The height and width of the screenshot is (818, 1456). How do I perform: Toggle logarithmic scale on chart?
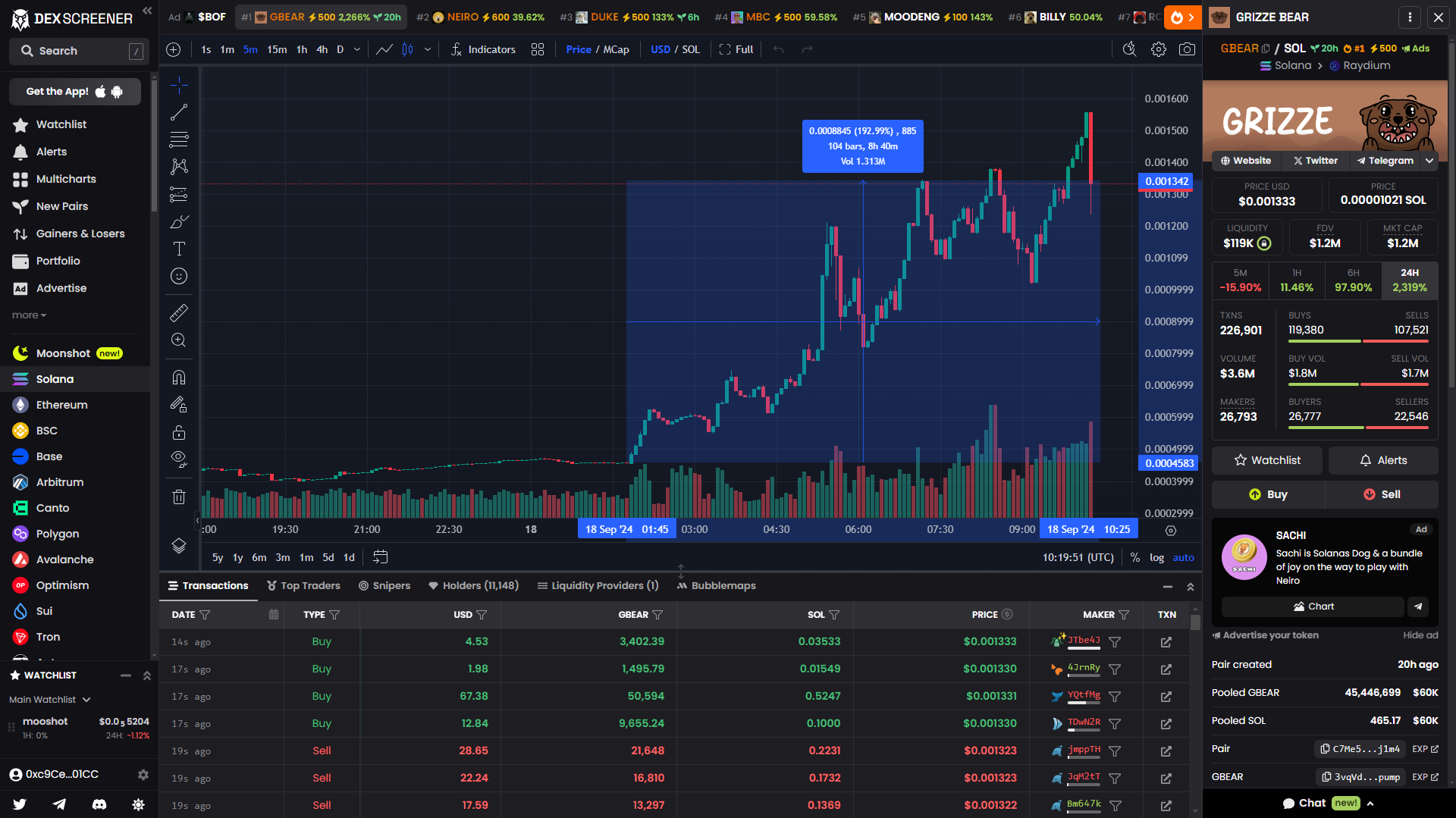tap(1156, 557)
